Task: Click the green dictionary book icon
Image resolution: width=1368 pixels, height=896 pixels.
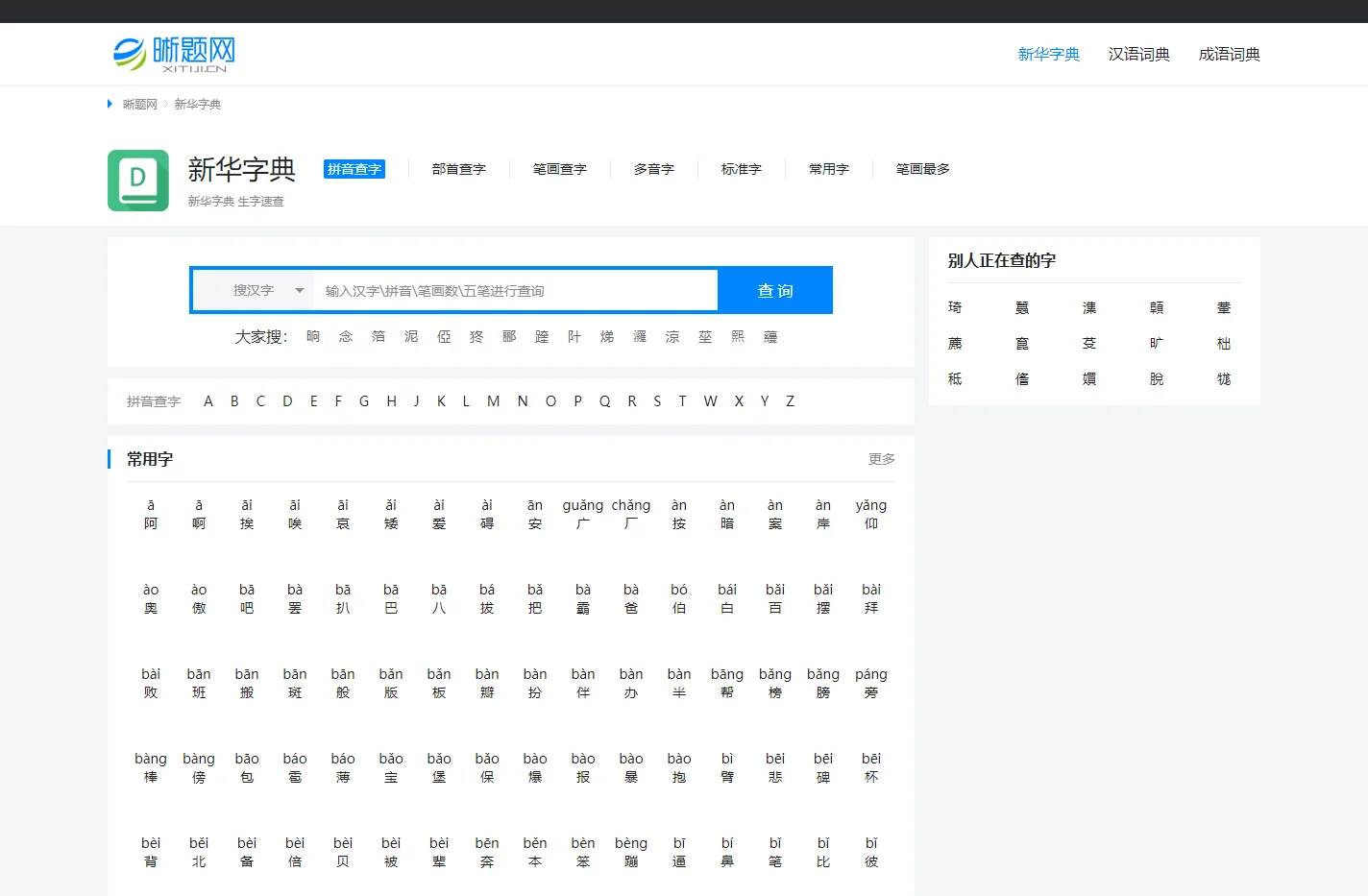Action: tap(138, 181)
